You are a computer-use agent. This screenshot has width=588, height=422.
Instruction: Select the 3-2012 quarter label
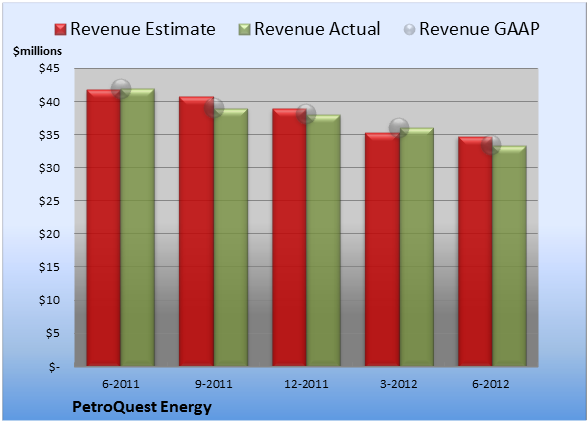(x=399, y=384)
